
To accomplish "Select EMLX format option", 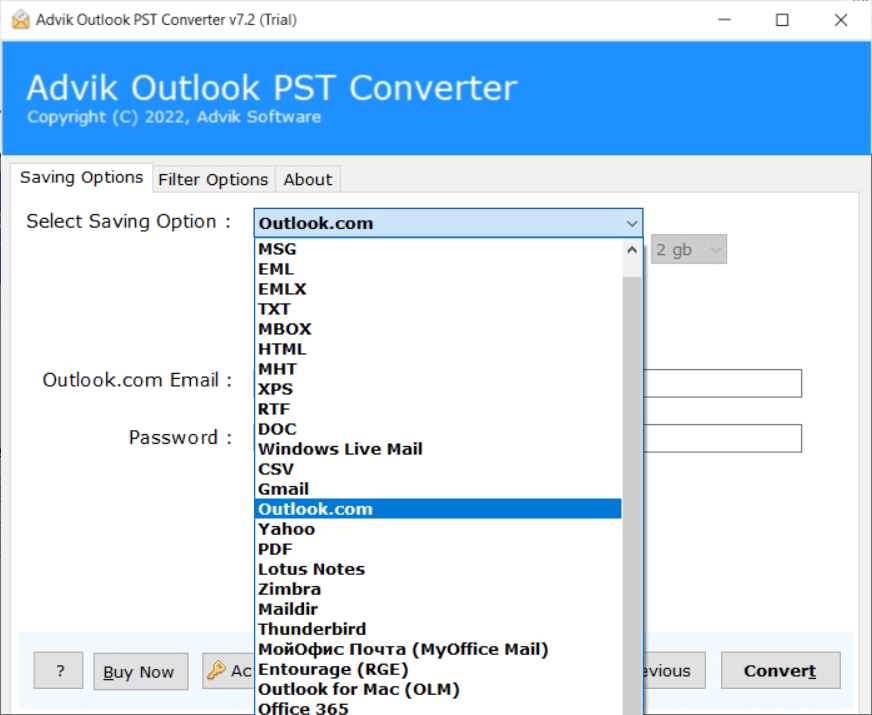I will coord(438,289).
